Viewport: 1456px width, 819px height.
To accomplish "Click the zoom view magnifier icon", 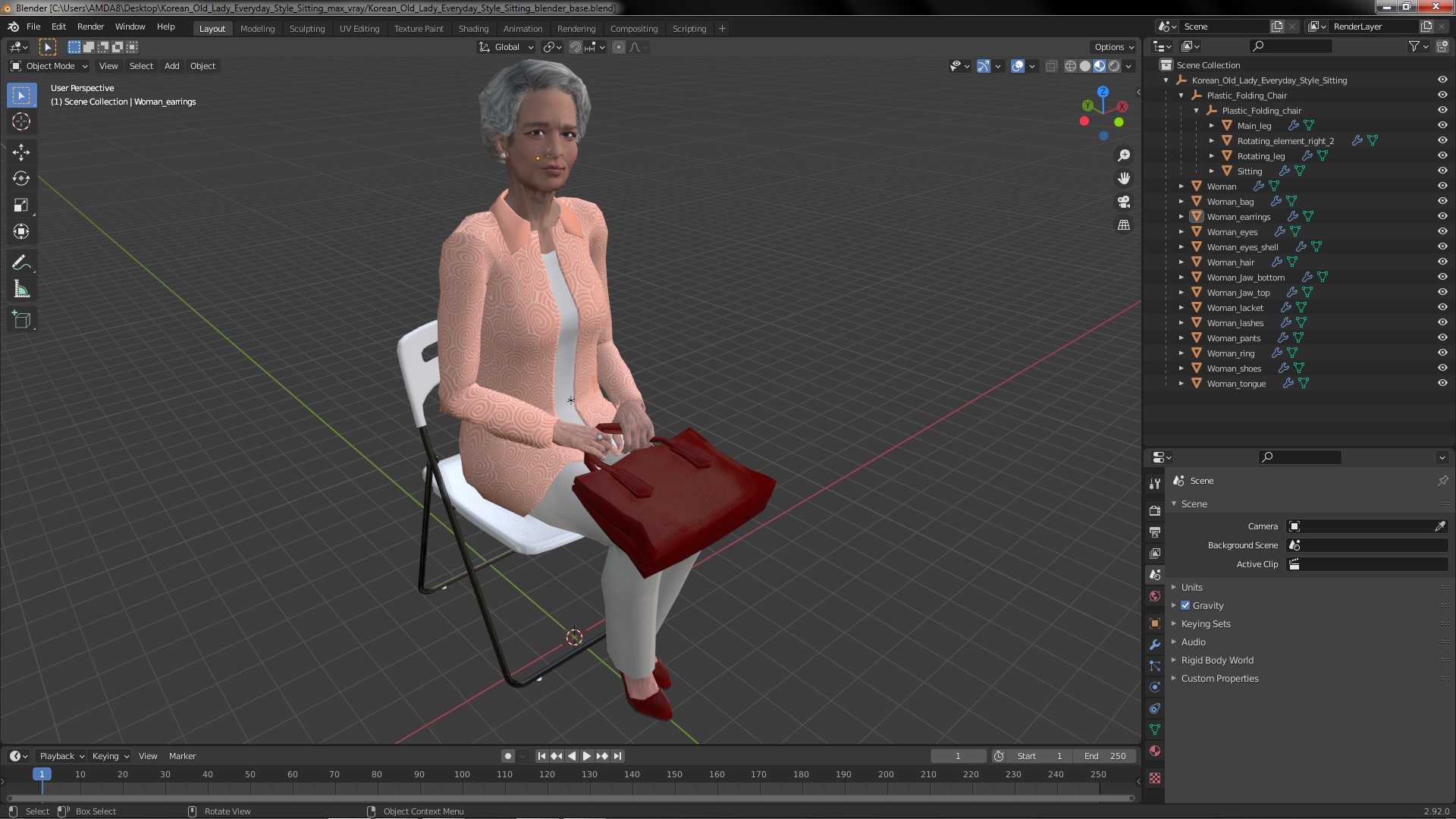I will [1124, 155].
